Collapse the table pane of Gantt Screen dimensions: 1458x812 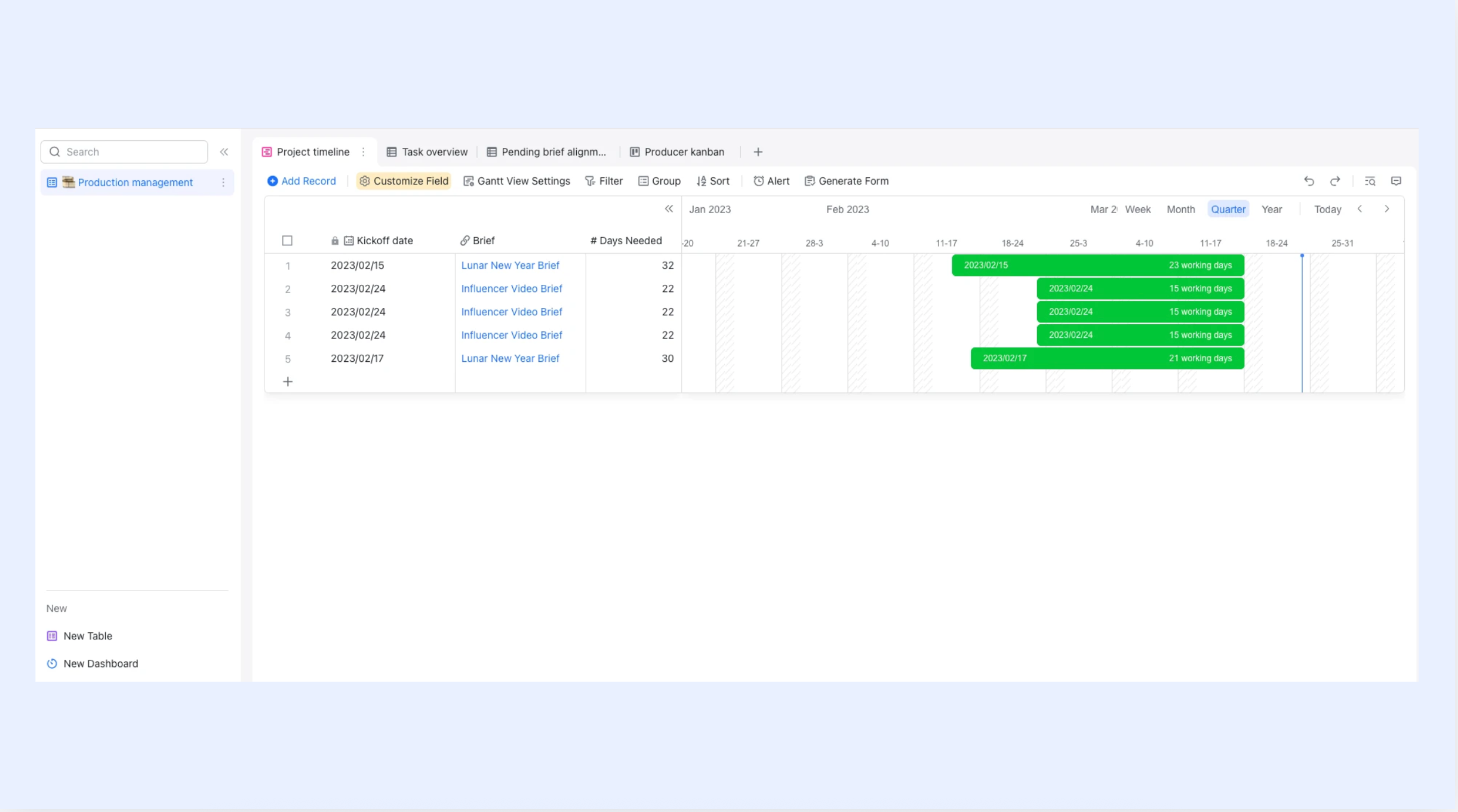[x=669, y=209]
